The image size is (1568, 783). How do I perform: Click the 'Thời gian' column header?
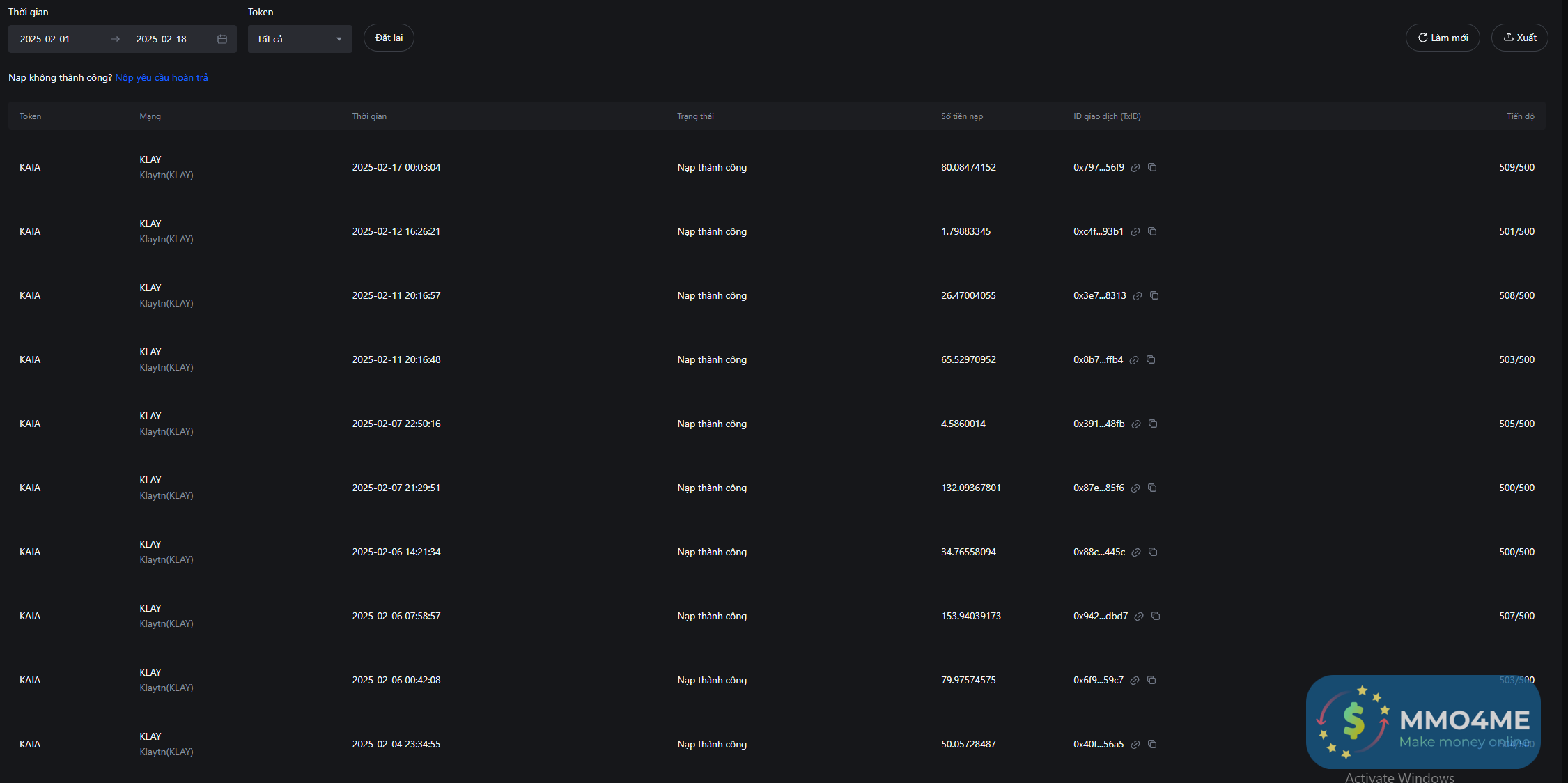(369, 116)
